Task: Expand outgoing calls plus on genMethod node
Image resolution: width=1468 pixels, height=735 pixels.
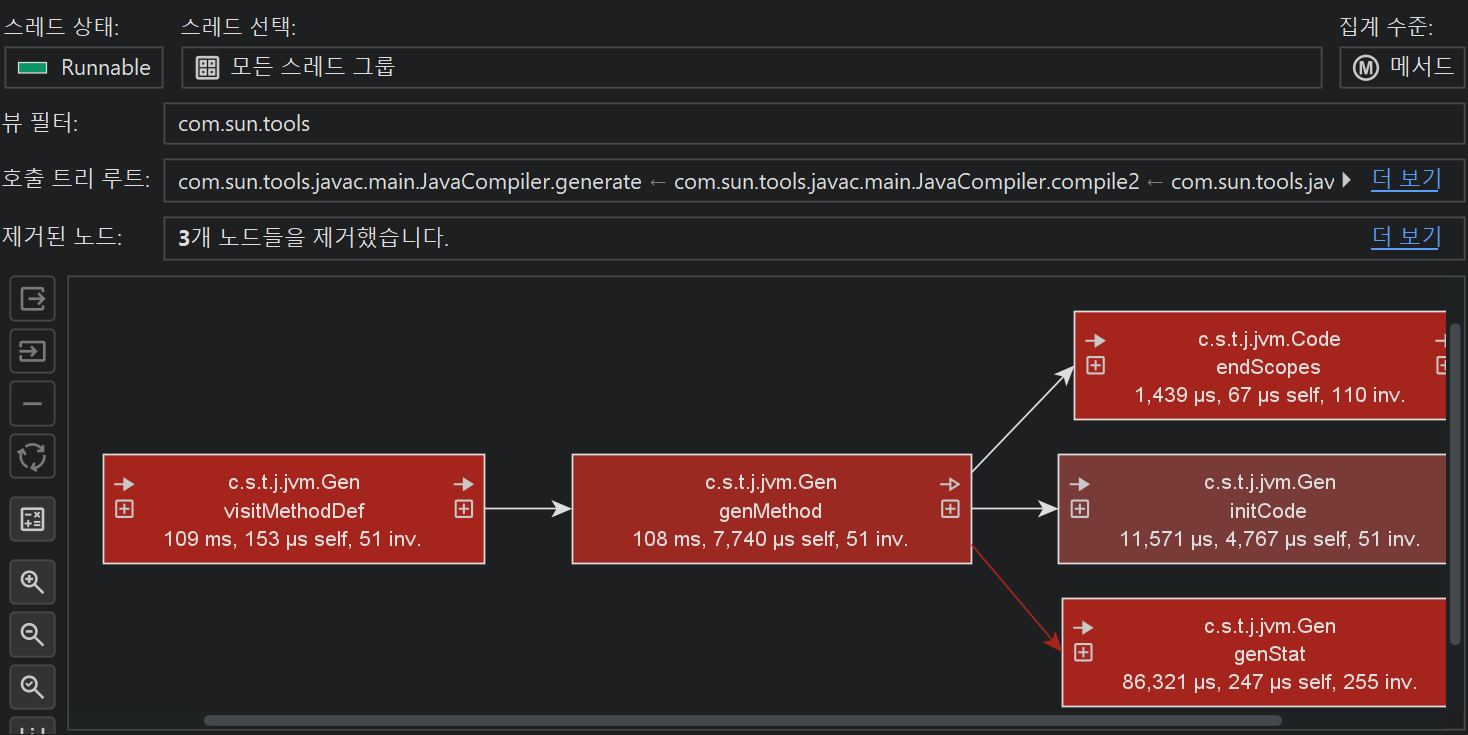Action: [950, 509]
